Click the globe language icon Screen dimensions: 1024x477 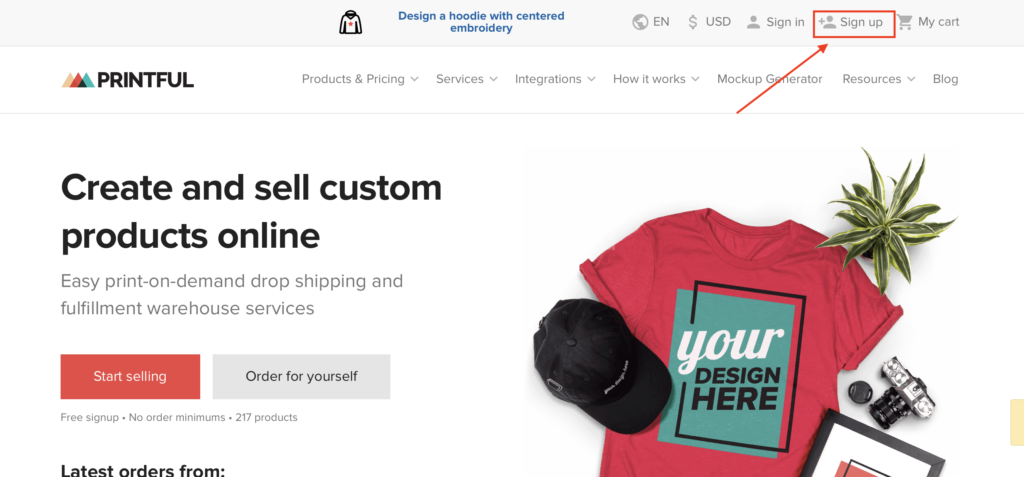pos(640,22)
